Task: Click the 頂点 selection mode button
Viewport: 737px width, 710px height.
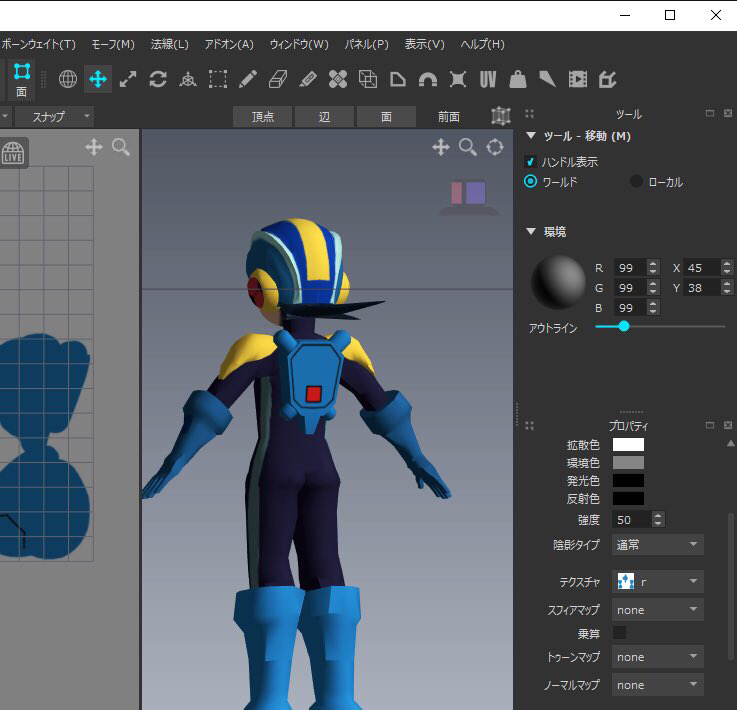Action: click(x=263, y=117)
